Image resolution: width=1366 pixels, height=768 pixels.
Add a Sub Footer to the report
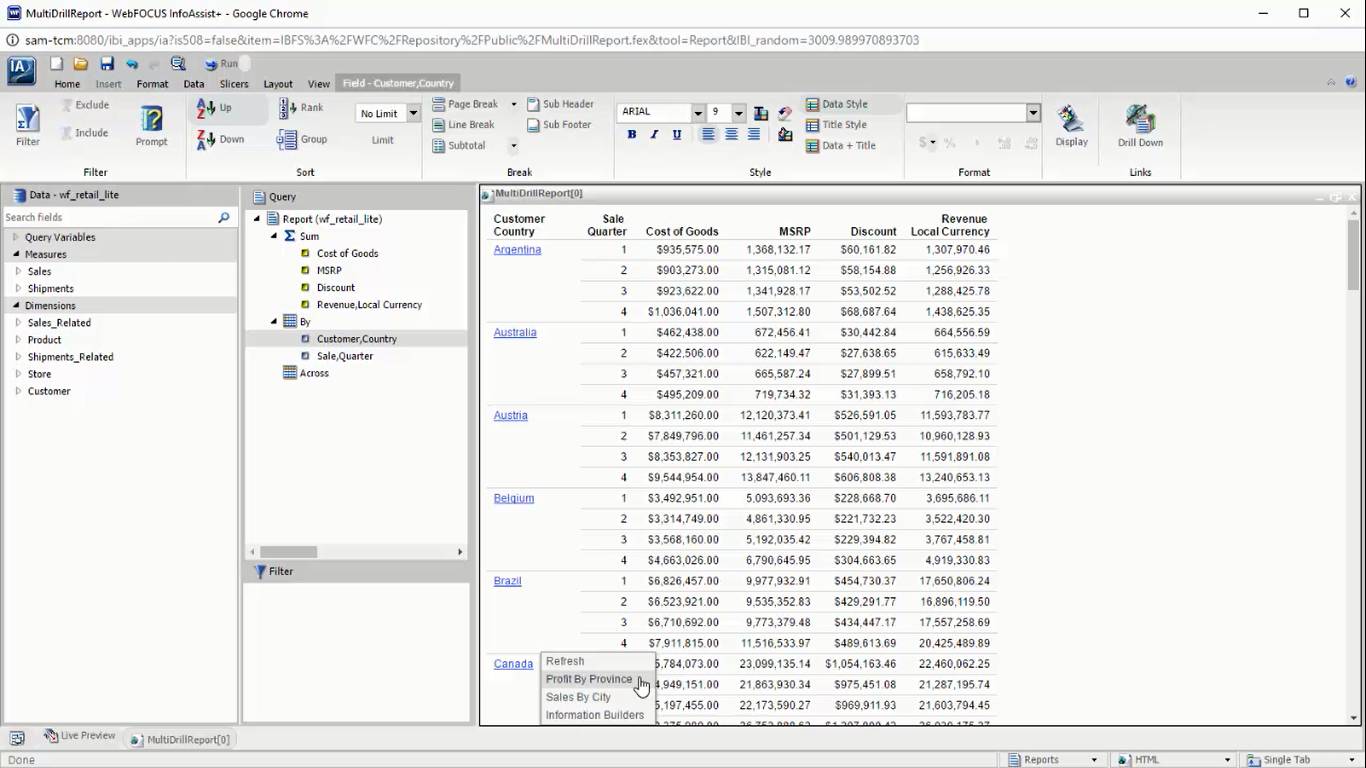pos(560,125)
